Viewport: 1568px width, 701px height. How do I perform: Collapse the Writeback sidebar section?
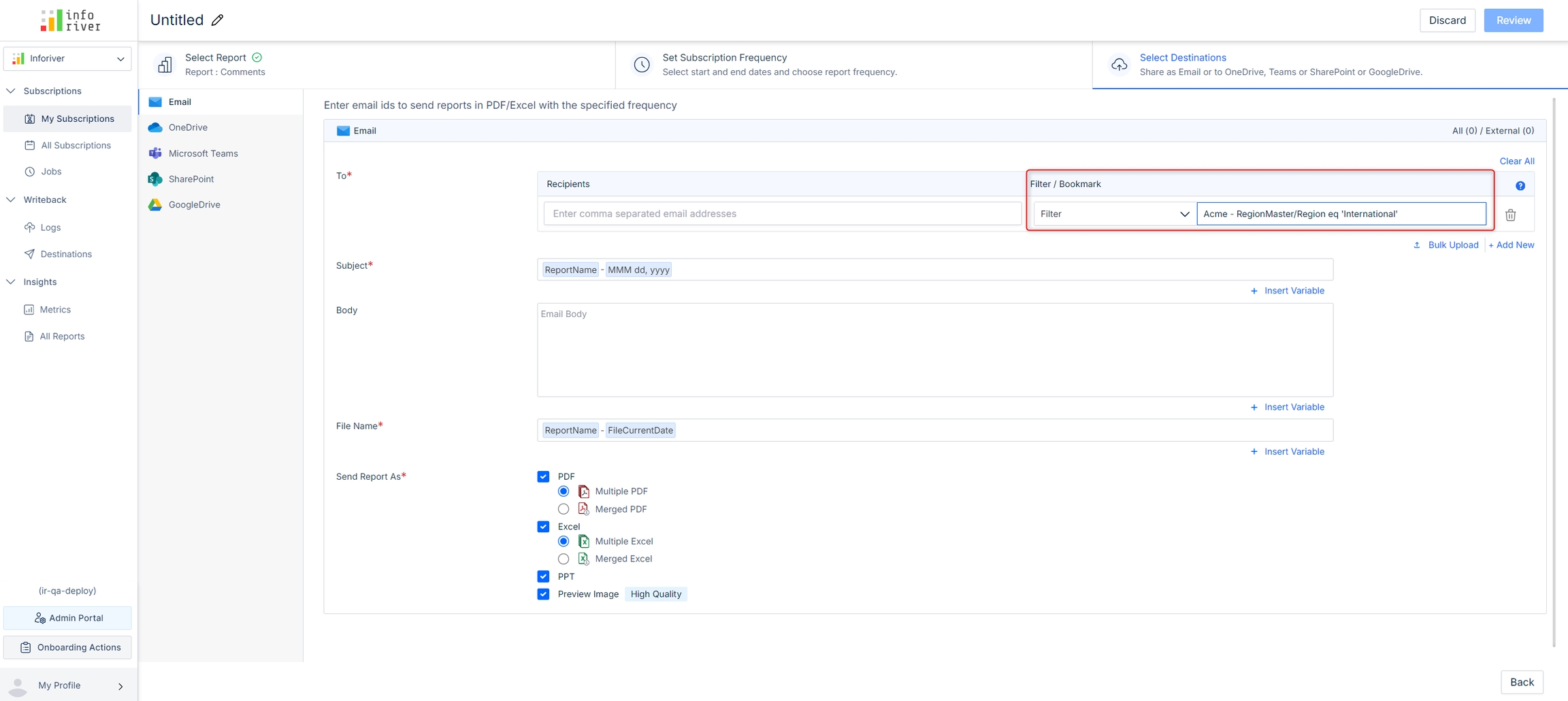[x=11, y=199]
